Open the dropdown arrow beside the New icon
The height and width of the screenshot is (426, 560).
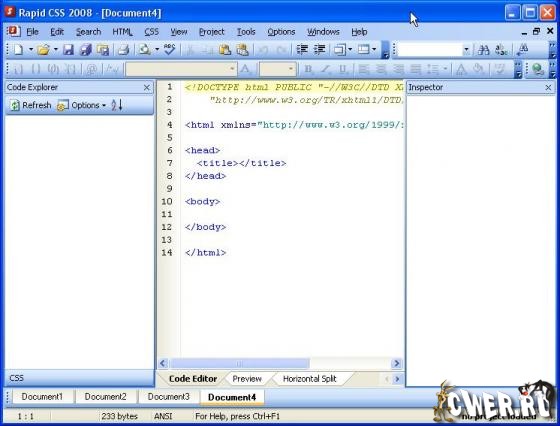point(31,50)
